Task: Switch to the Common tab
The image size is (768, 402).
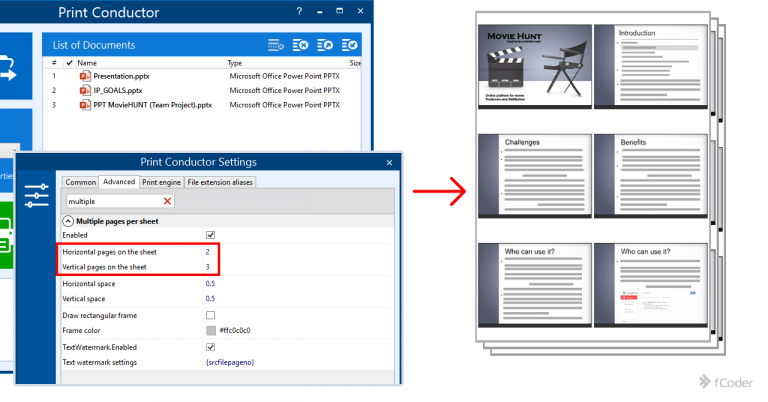Action: point(80,182)
